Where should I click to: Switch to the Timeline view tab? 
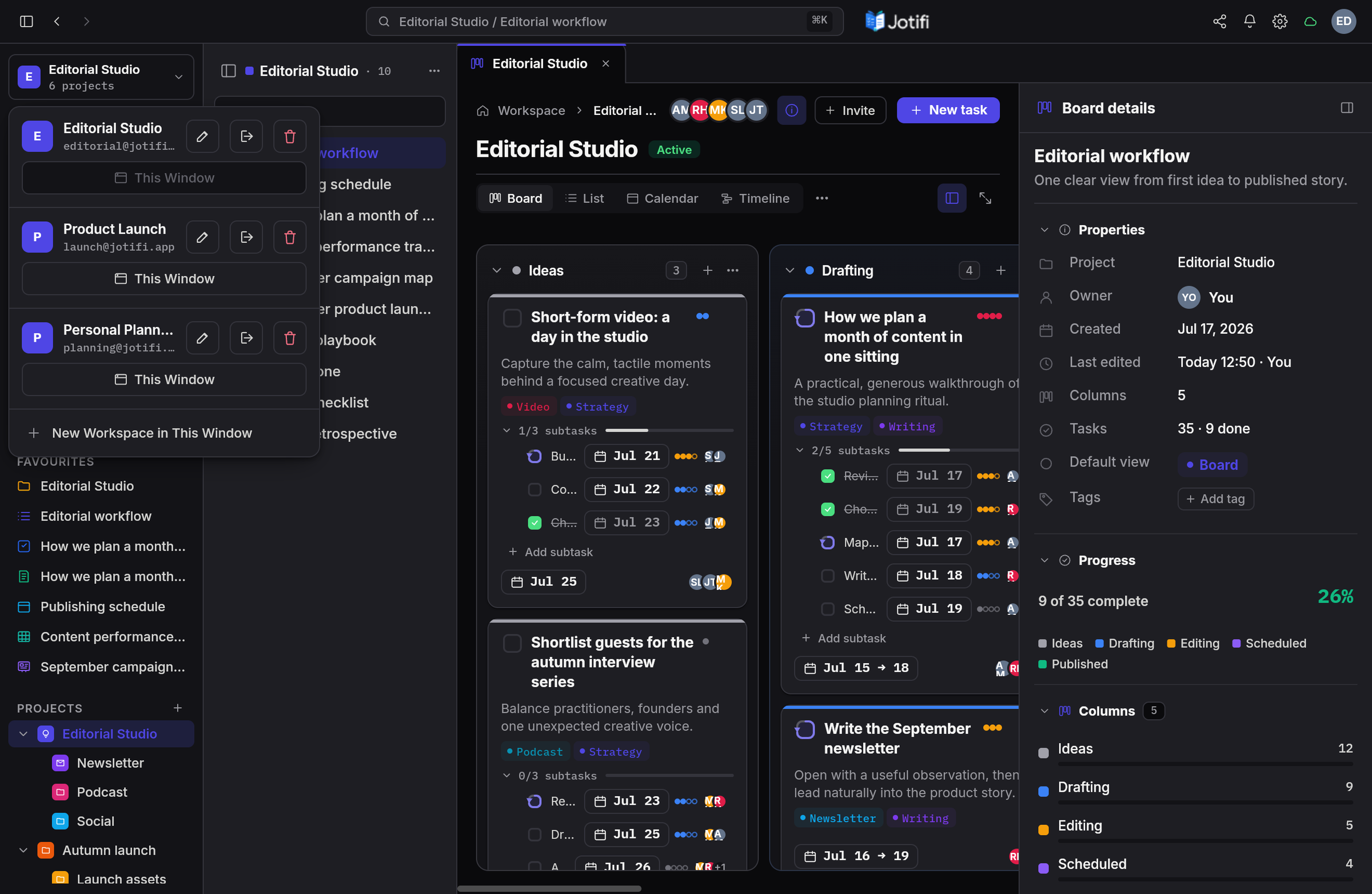click(755, 198)
